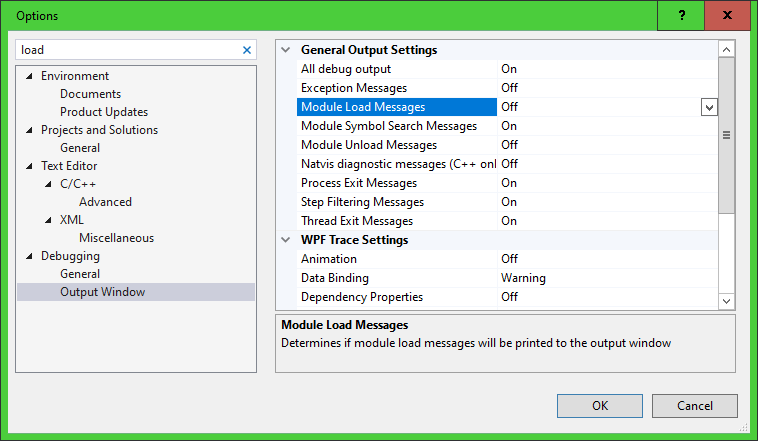The image size is (758, 441).
Task: Click the On value of Process Exit Messages
Action: click(509, 183)
